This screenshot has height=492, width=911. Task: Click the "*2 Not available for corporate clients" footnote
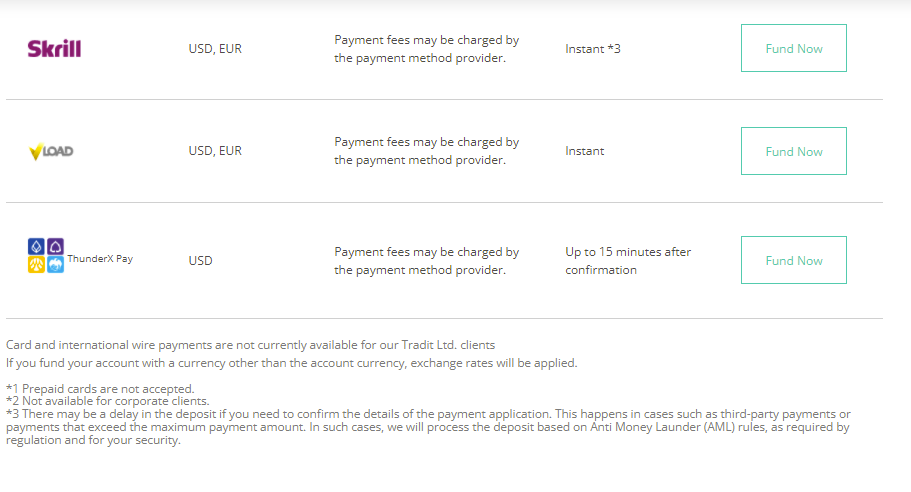click(x=107, y=400)
